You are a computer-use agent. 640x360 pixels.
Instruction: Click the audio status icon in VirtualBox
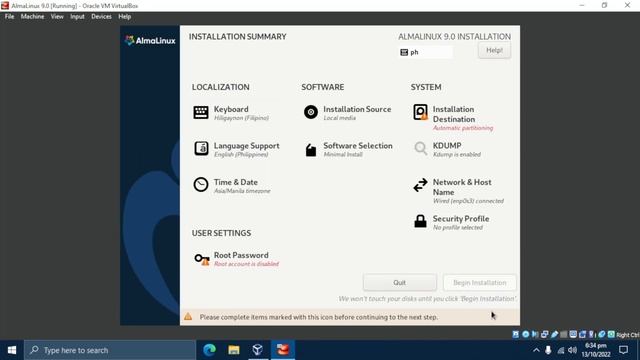tap(535, 334)
